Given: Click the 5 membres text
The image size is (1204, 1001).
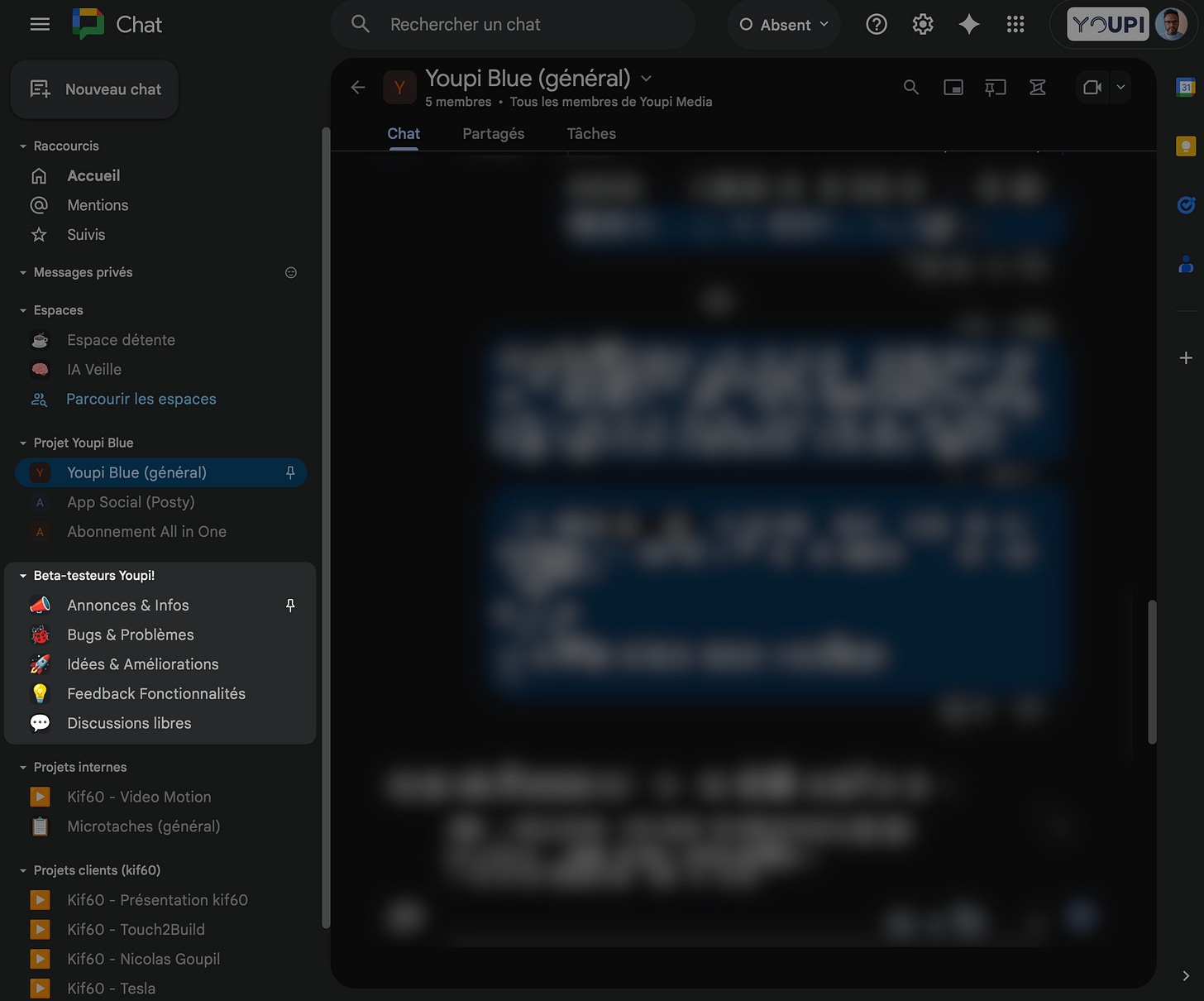Looking at the screenshot, I should click(458, 102).
